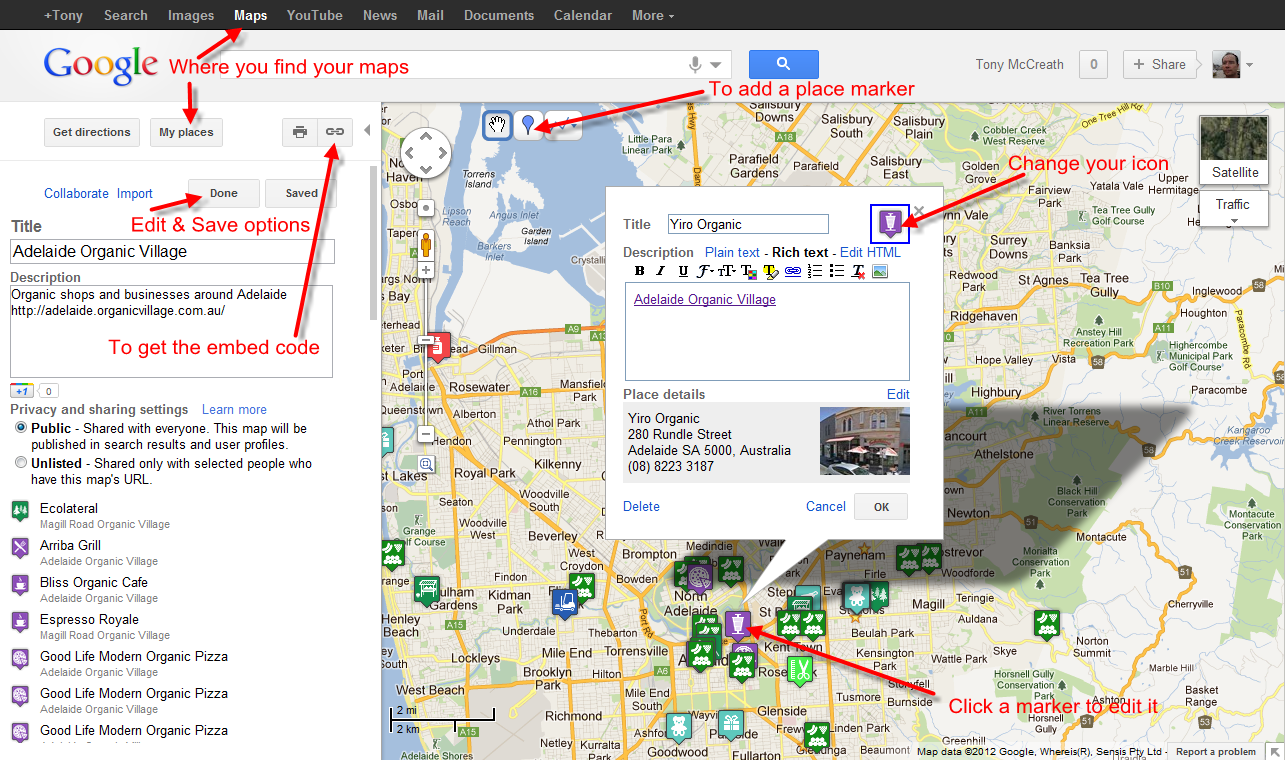Apply Bold formatting in description toolbar
Screen dimensions: 1285x760
(640, 271)
